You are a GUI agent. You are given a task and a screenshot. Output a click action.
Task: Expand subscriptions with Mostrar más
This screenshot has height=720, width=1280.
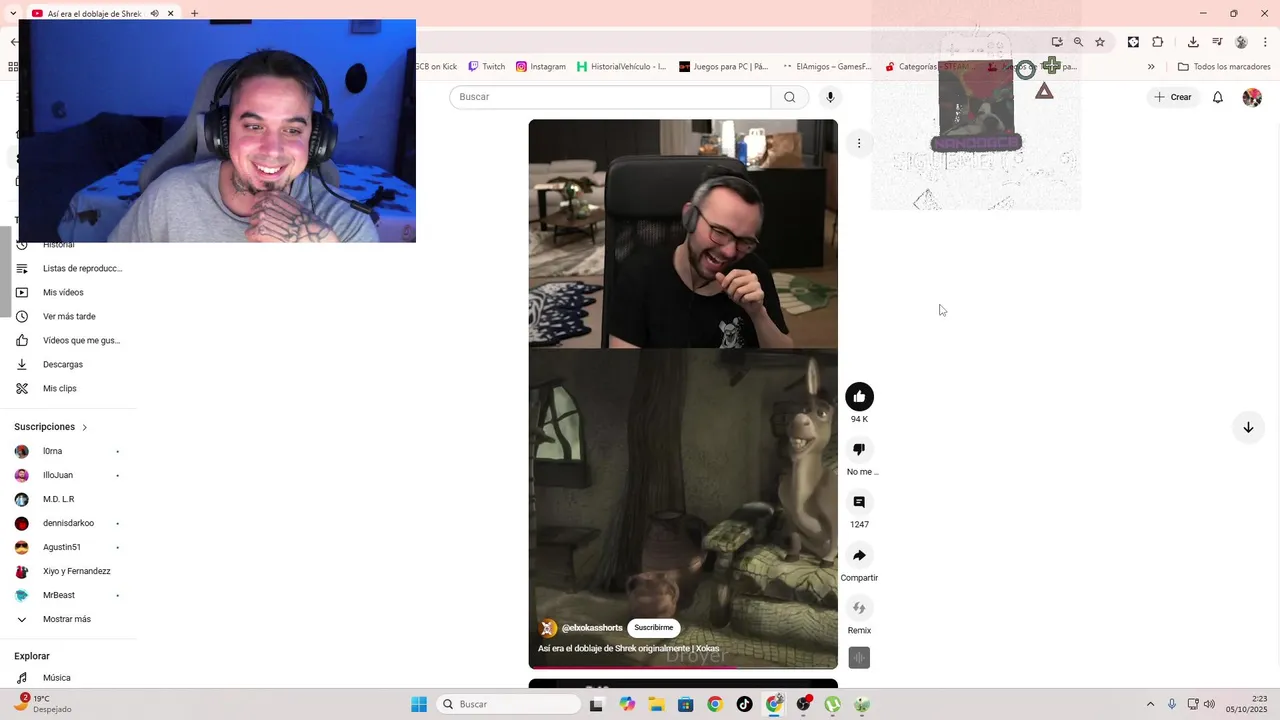pos(68,619)
